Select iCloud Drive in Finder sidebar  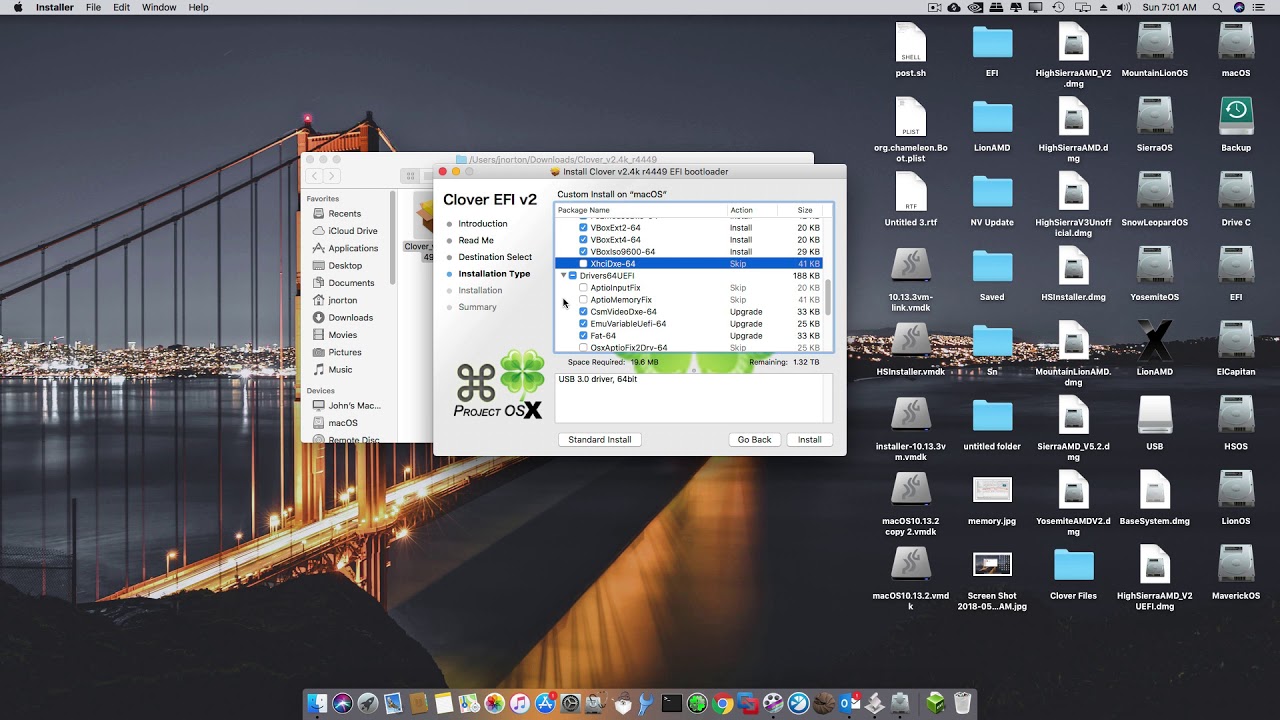click(x=352, y=231)
